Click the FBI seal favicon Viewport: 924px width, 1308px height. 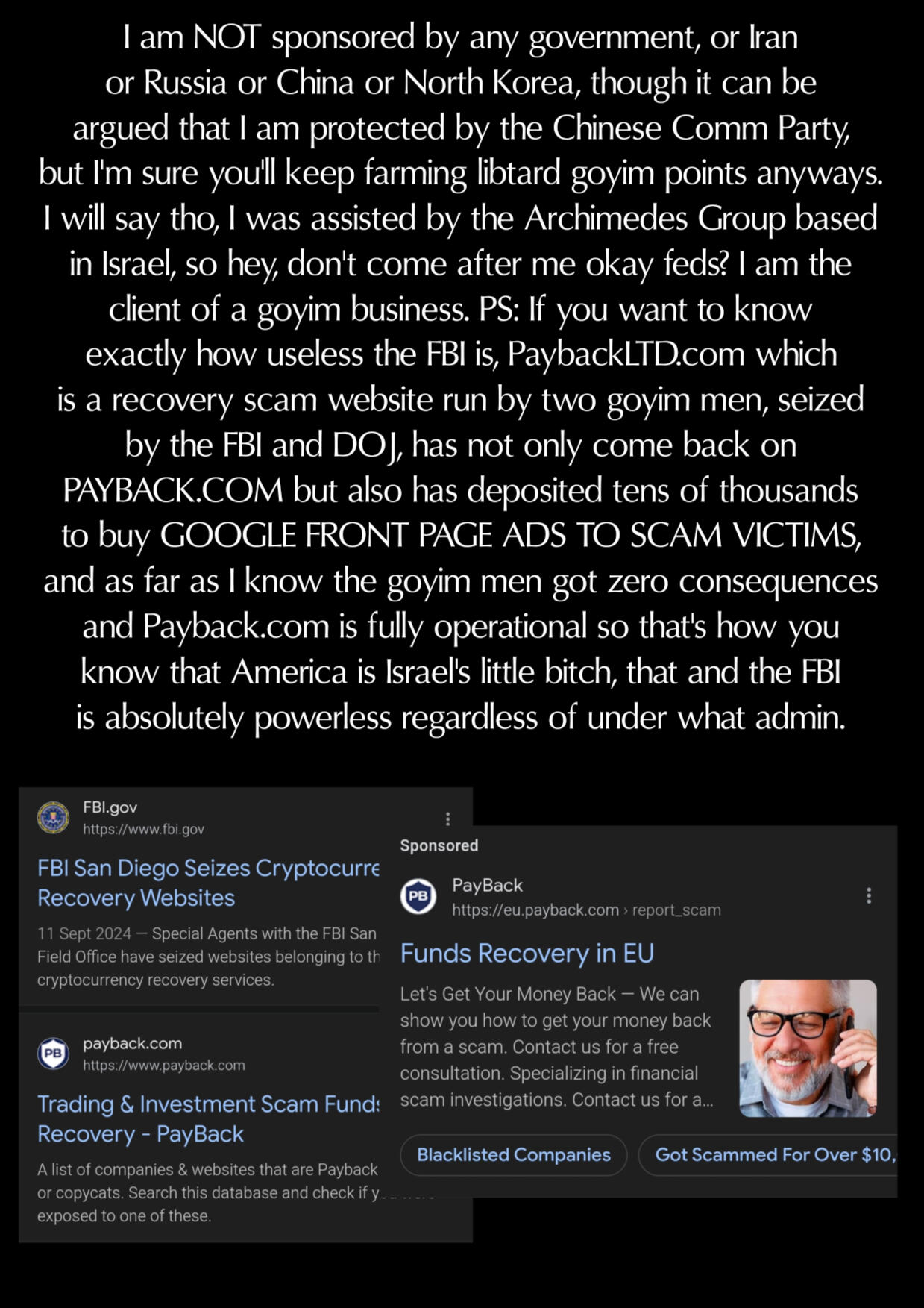click(53, 817)
